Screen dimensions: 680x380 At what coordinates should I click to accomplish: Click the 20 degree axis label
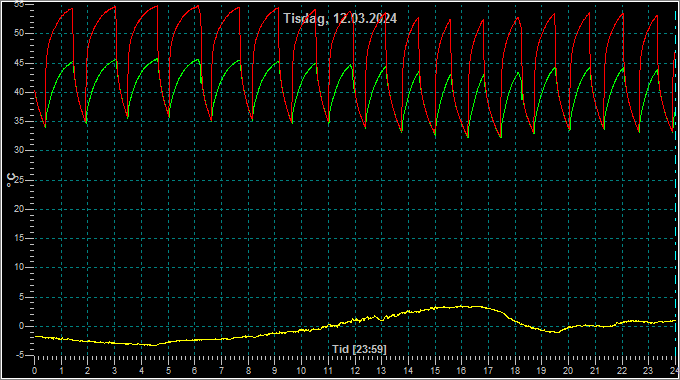coord(19,209)
